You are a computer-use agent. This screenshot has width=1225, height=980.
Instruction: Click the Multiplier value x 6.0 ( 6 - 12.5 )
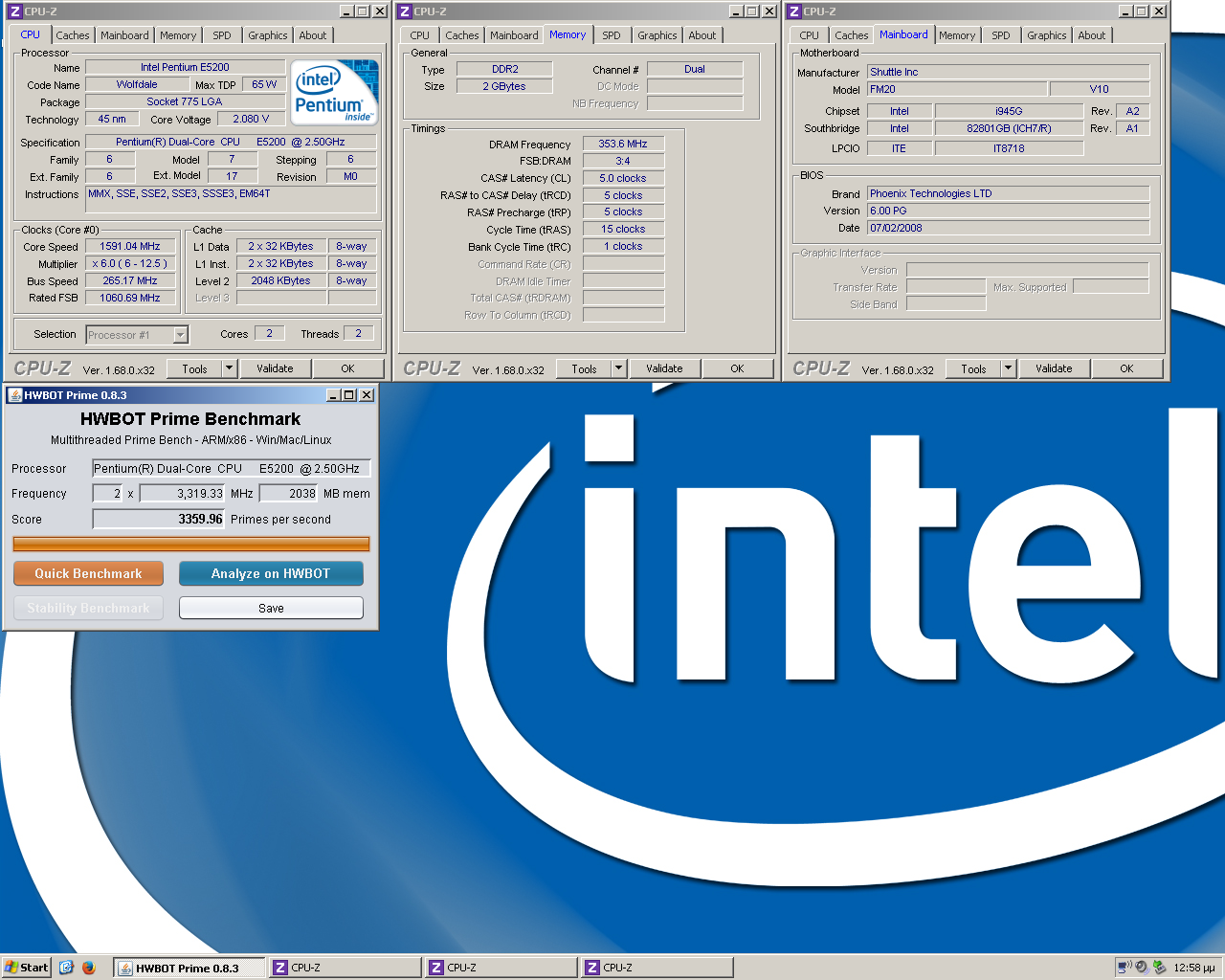pyautogui.click(x=130, y=263)
